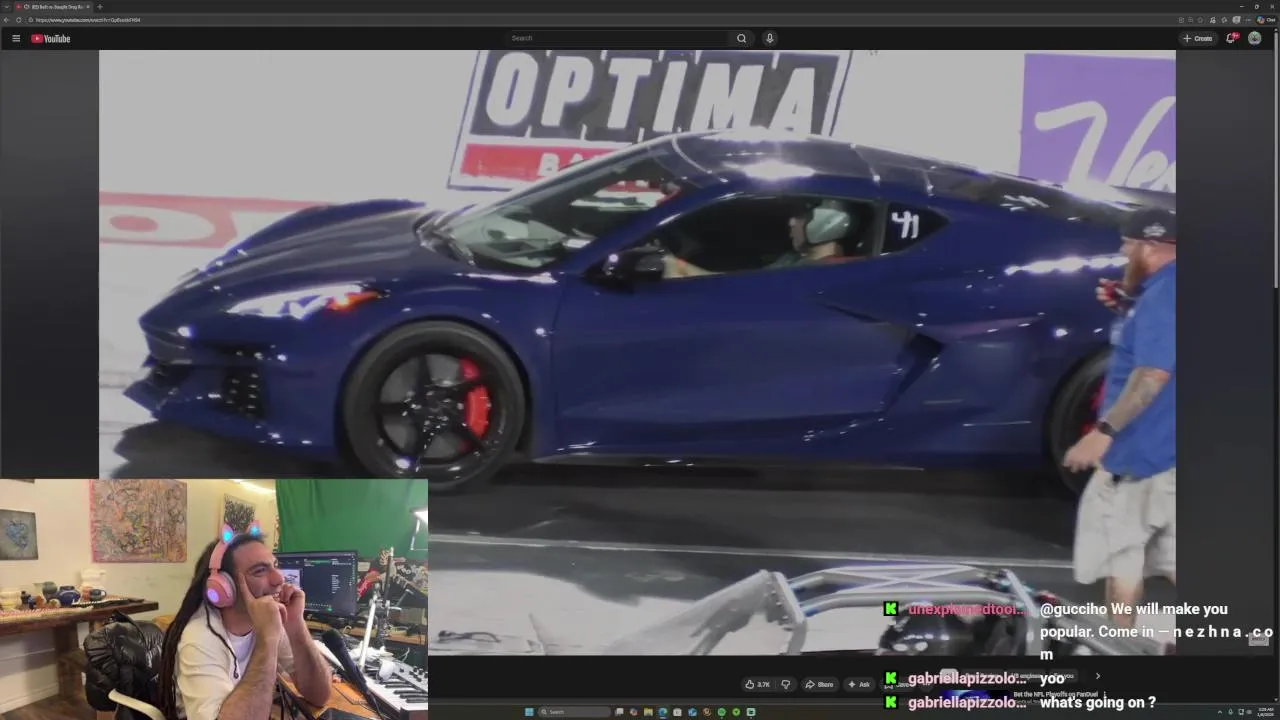Open the browser extensions puzzle icon
This screenshot has height=720, width=1280.
coord(1224,20)
